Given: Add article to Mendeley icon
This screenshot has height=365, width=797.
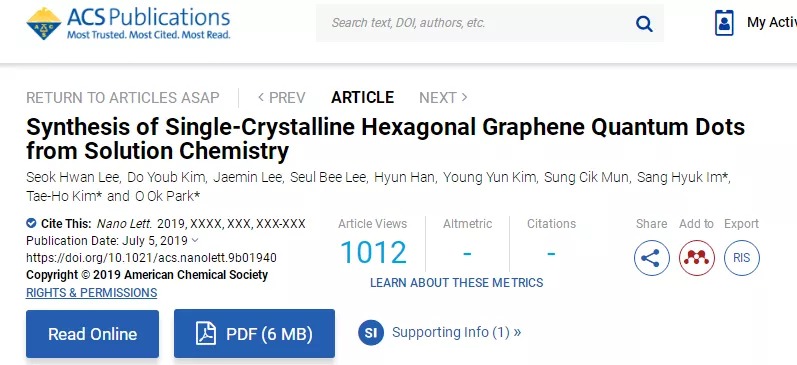Looking at the screenshot, I should [x=696, y=258].
